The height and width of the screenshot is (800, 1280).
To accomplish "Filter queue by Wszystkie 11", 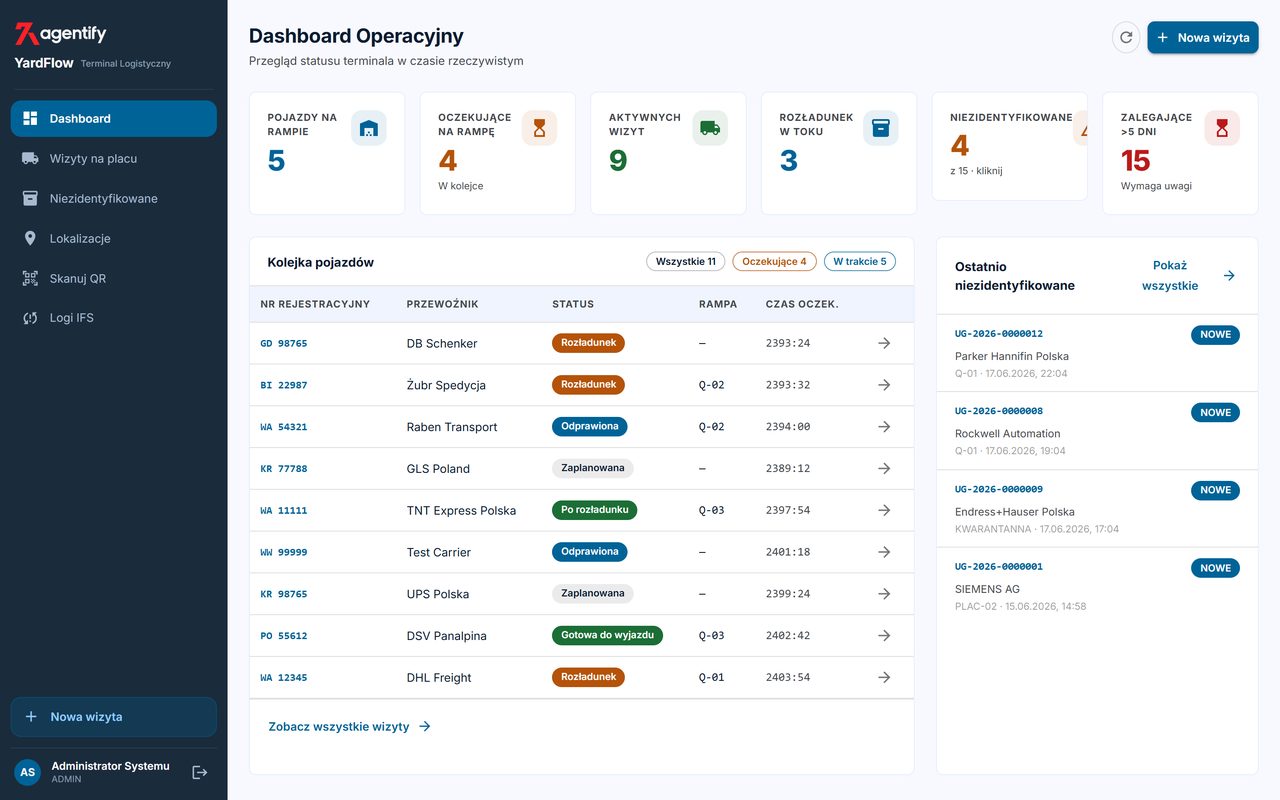I will pyautogui.click(x=686, y=262).
